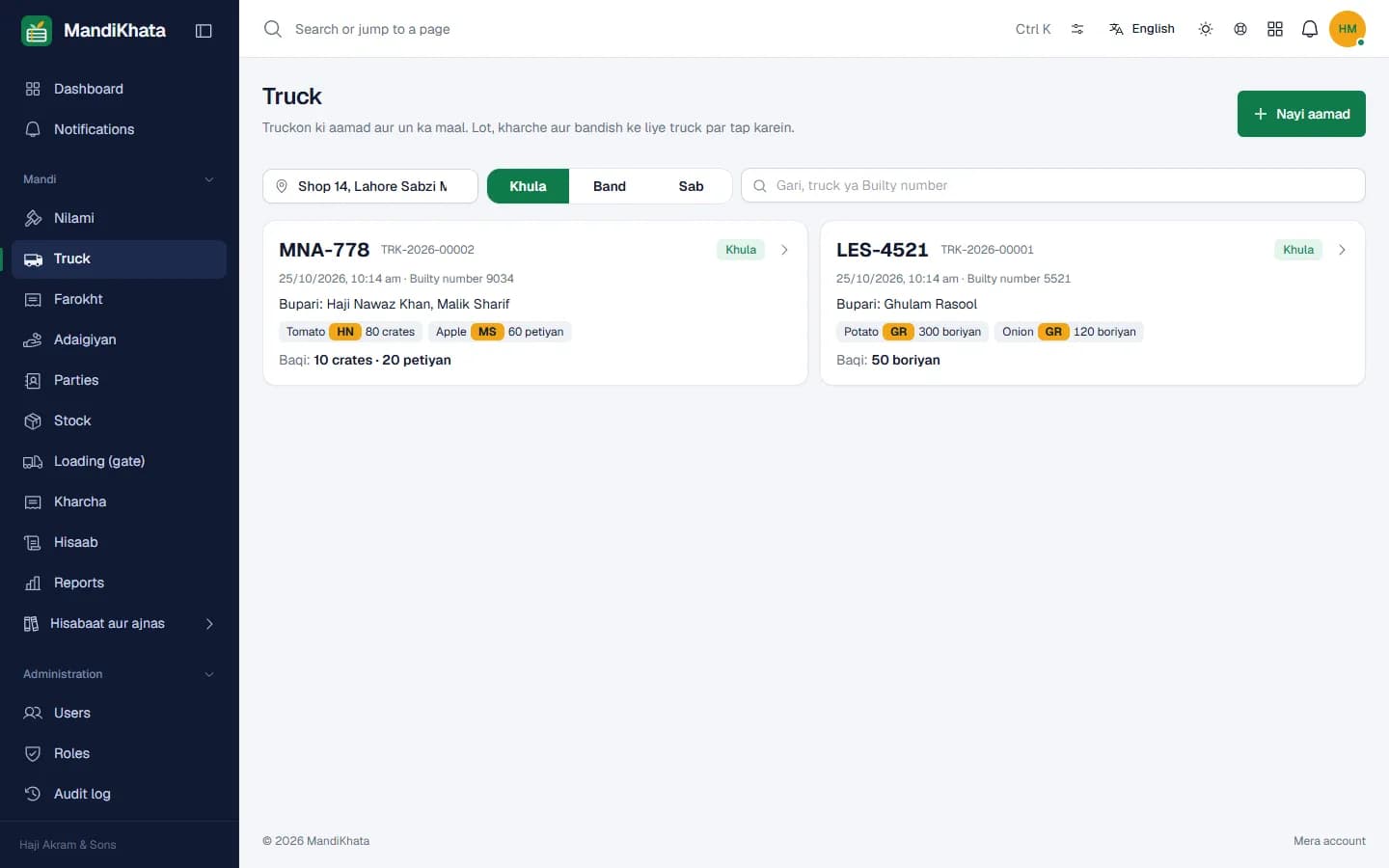Image resolution: width=1389 pixels, height=868 pixels.
Task: Click the help lifebuoy icon
Action: (1240, 29)
